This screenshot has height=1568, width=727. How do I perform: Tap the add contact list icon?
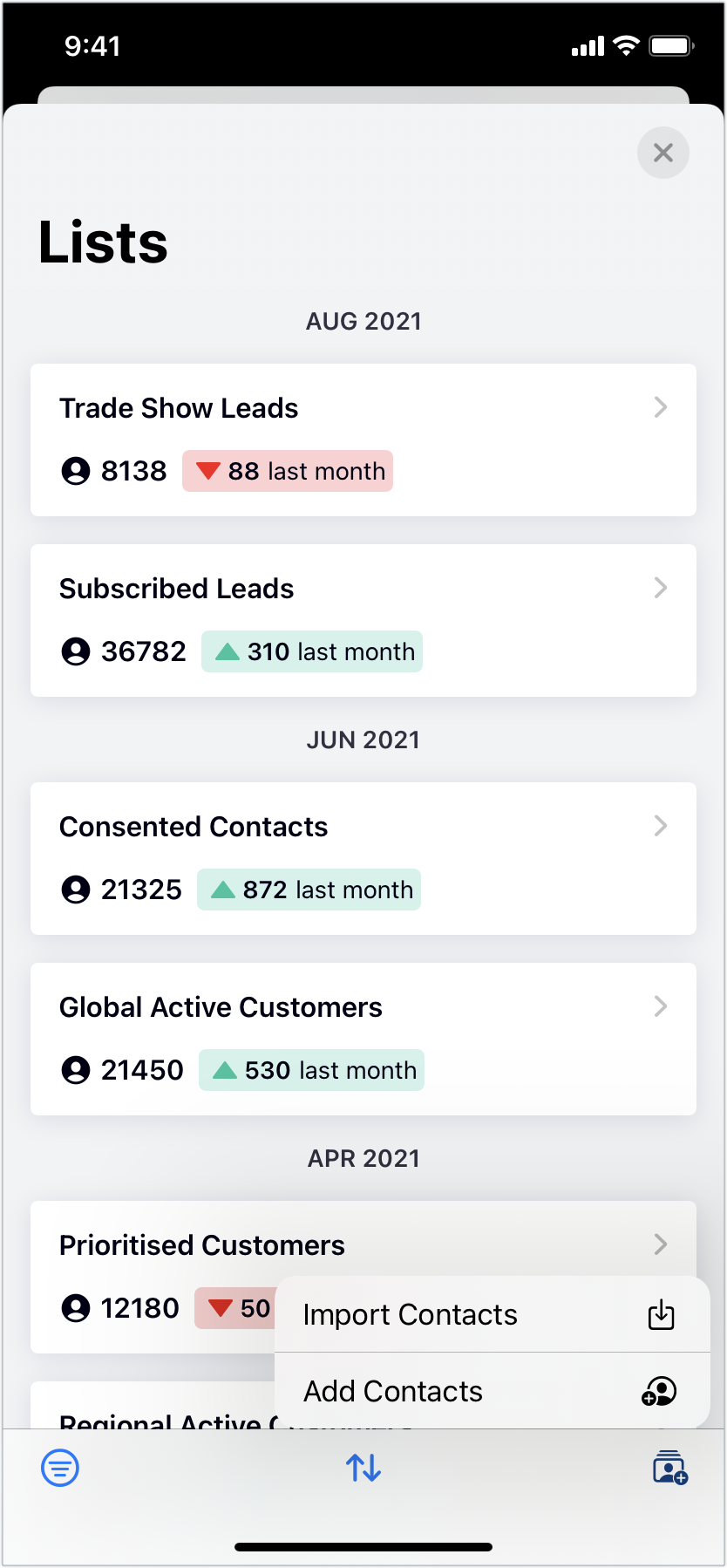[x=669, y=1468]
